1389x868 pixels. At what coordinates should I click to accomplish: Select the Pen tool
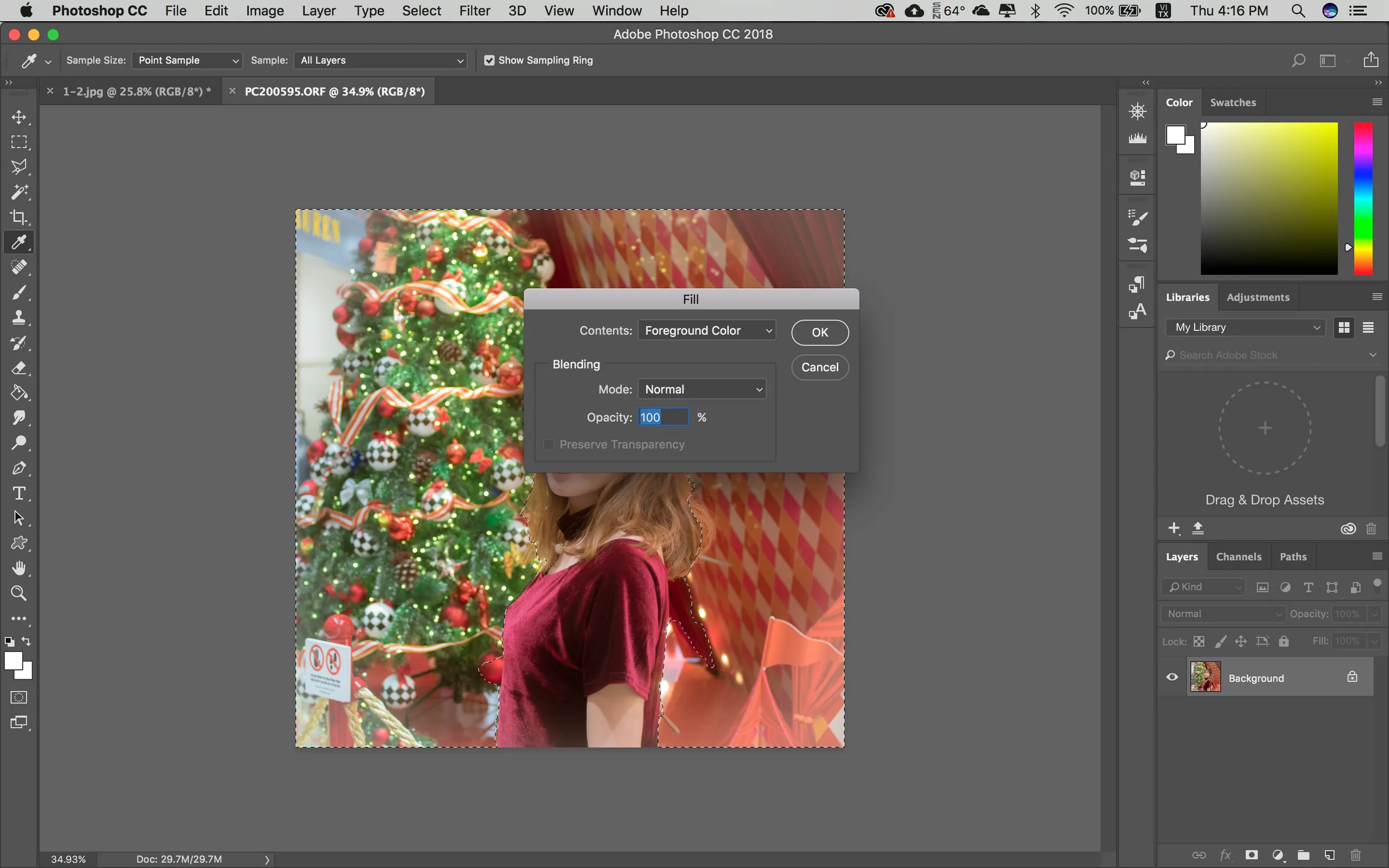19,468
